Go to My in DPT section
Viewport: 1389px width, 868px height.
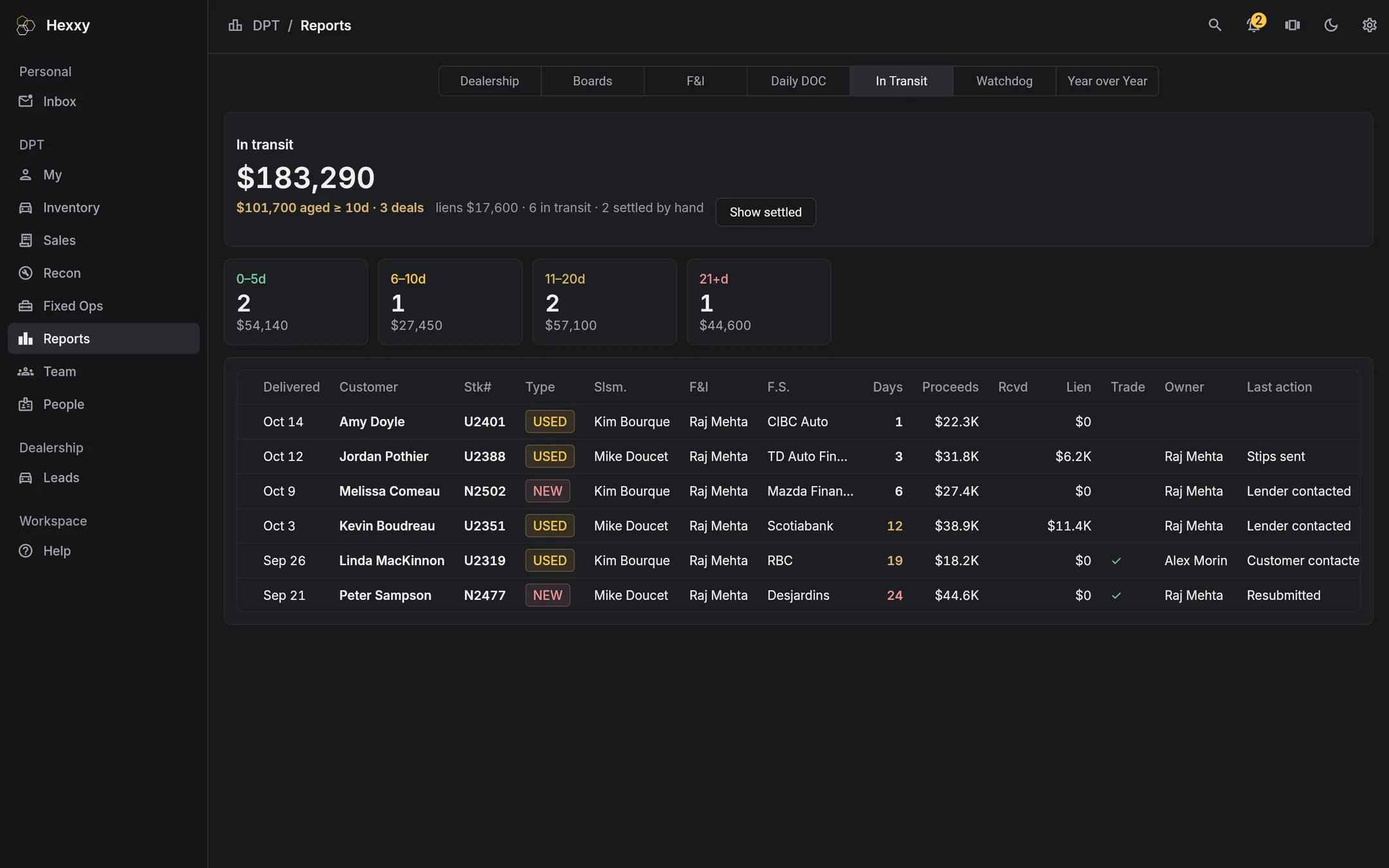[104, 175]
